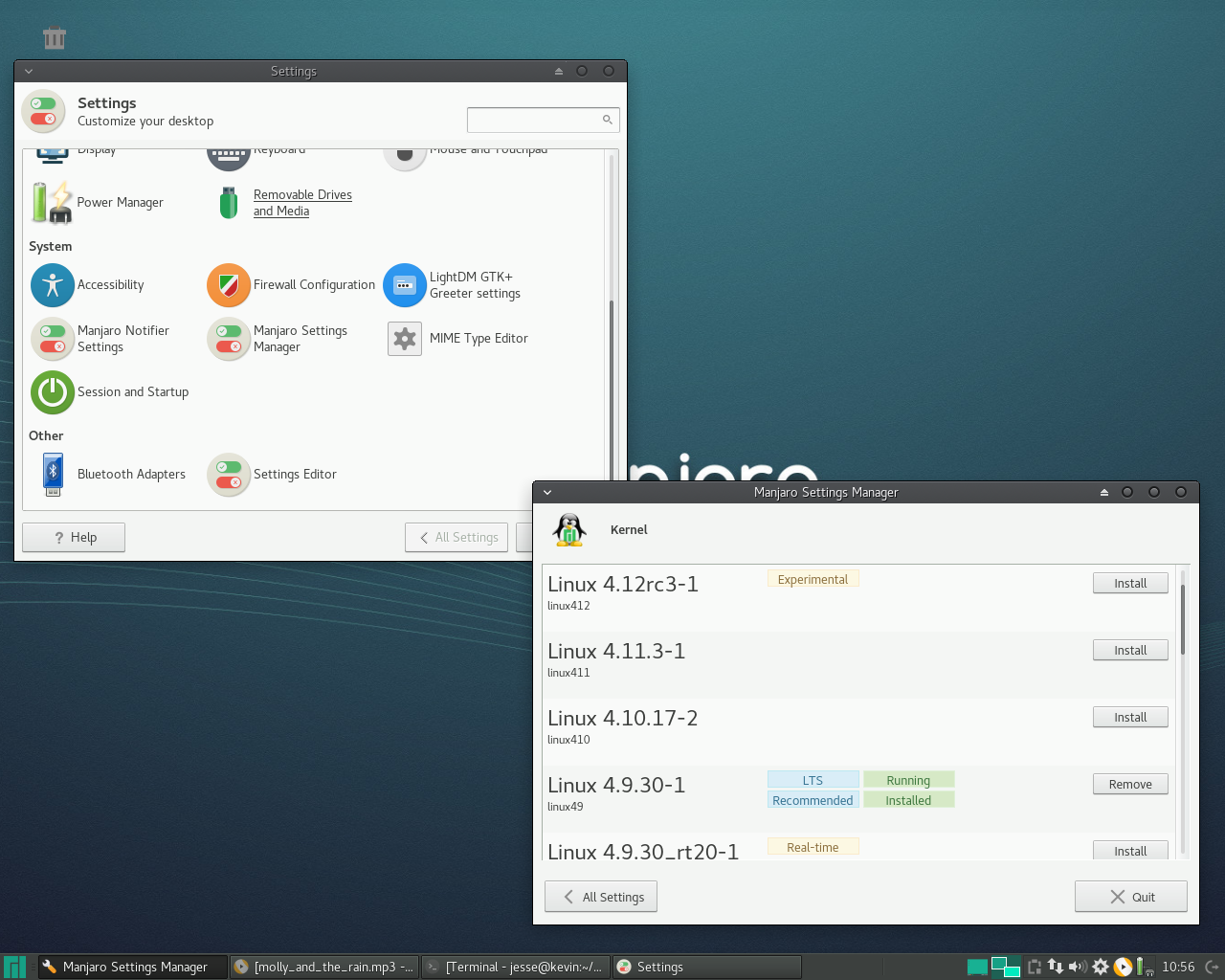Click the search field in Settings
The image size is (1225, 980).
543,120
